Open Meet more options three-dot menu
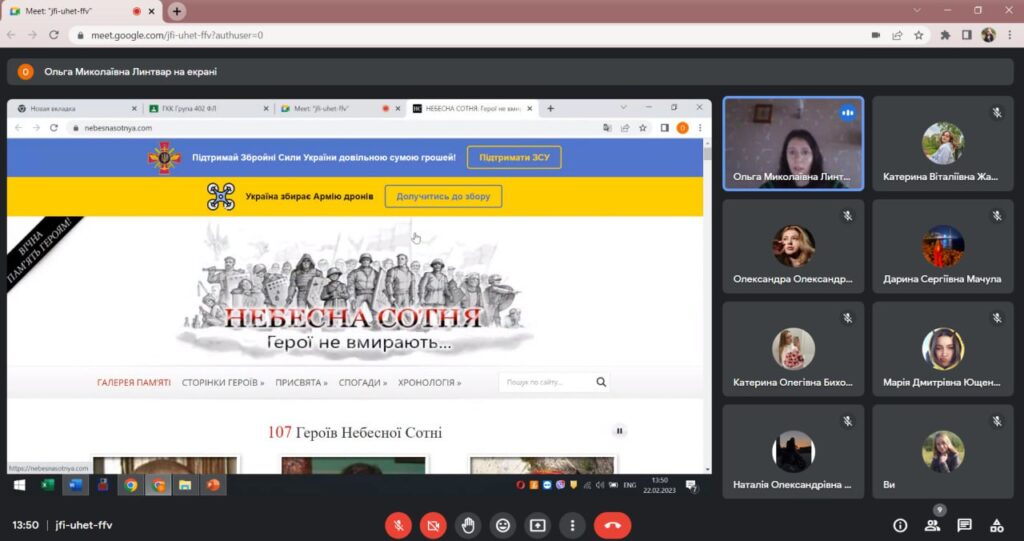Image resolution: width=1024 pixels, height=541 pixels. tap(572, 525)
